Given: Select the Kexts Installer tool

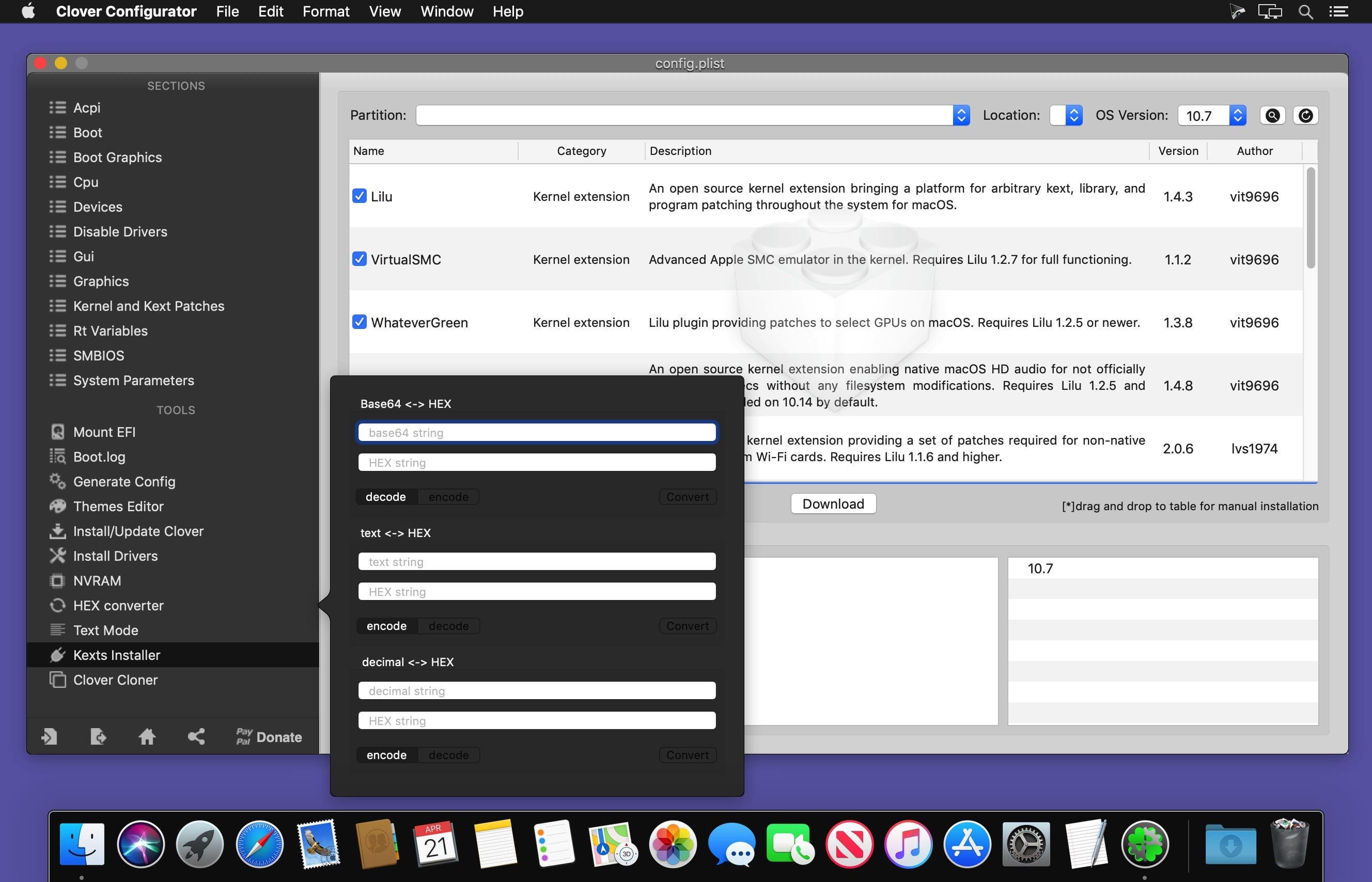Looking at the screenshot, I should (x=173, y=655).
